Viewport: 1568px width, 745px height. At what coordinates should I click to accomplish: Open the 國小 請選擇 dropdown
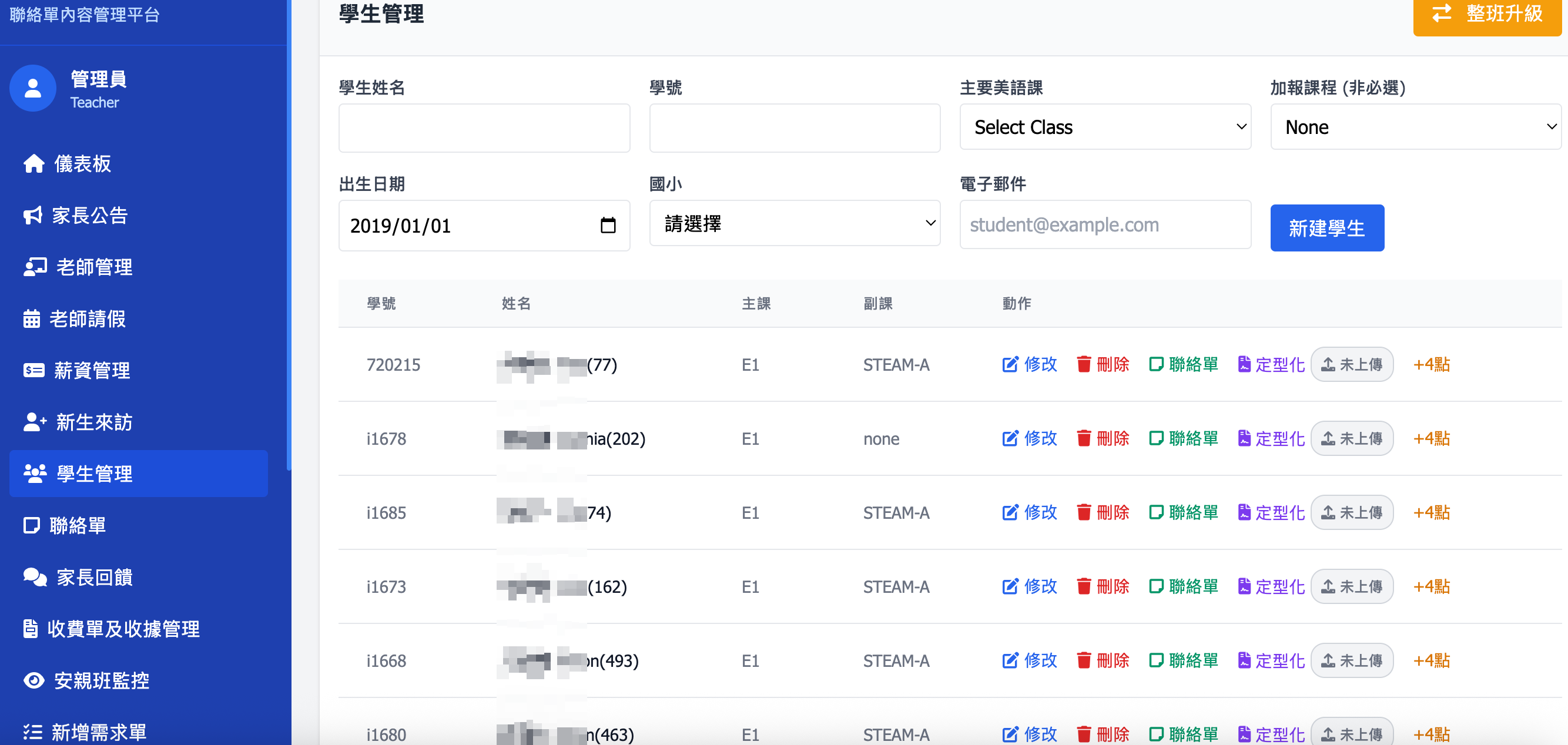(795, 223)
